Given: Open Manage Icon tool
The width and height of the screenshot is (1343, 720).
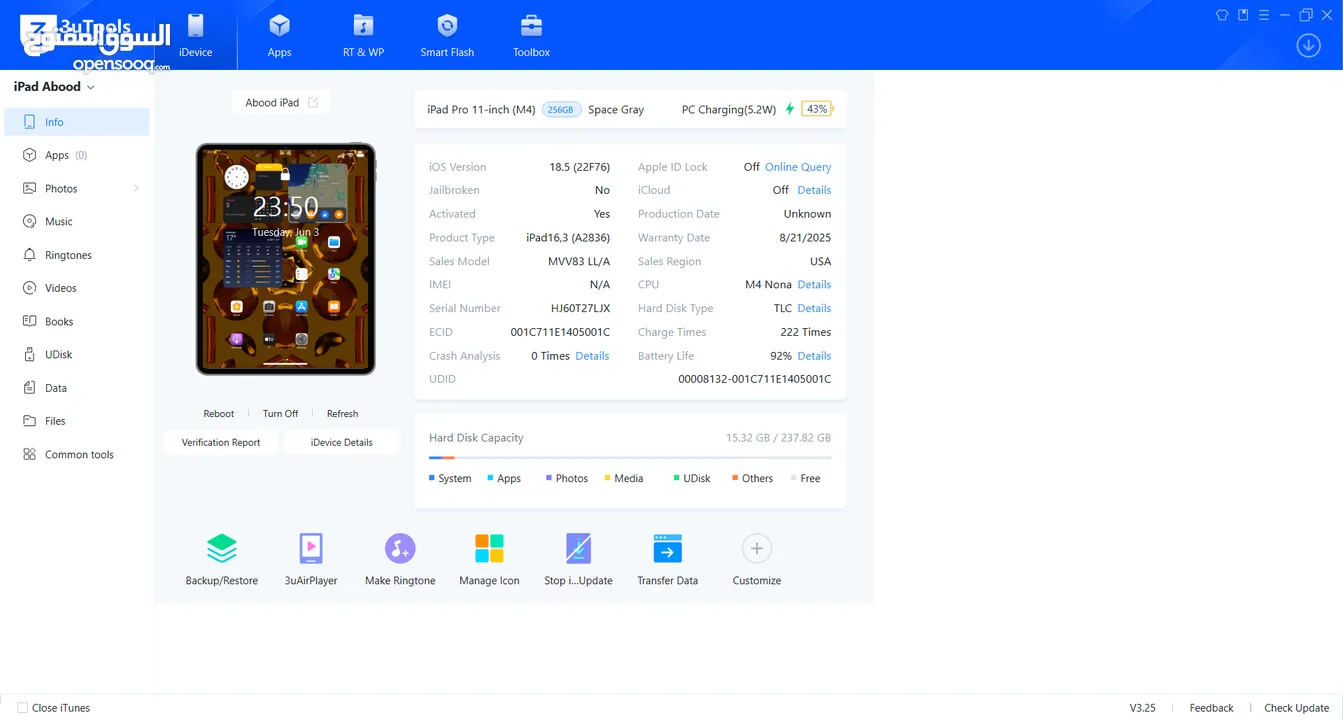Looking at the screenshot, I should (489, 560).
